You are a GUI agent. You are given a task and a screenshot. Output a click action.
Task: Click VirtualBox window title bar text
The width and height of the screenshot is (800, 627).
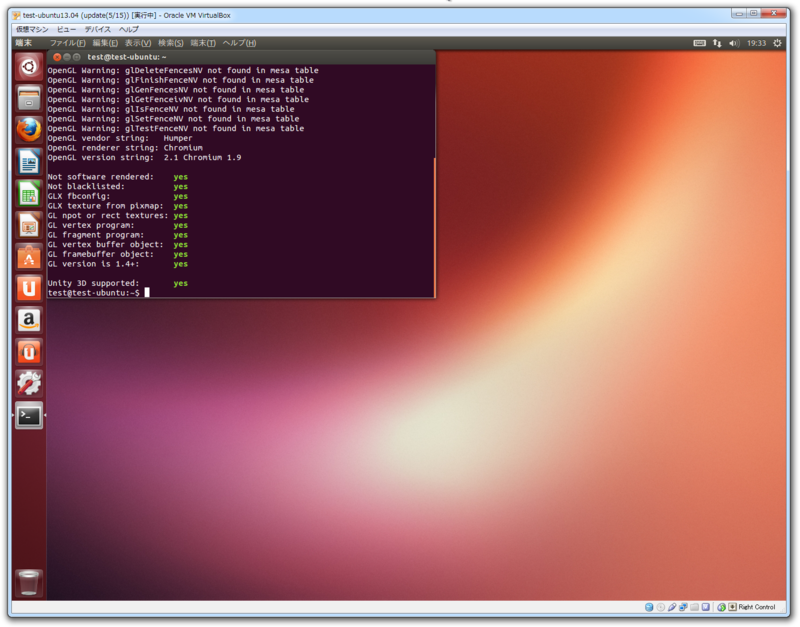click(127, 15)
